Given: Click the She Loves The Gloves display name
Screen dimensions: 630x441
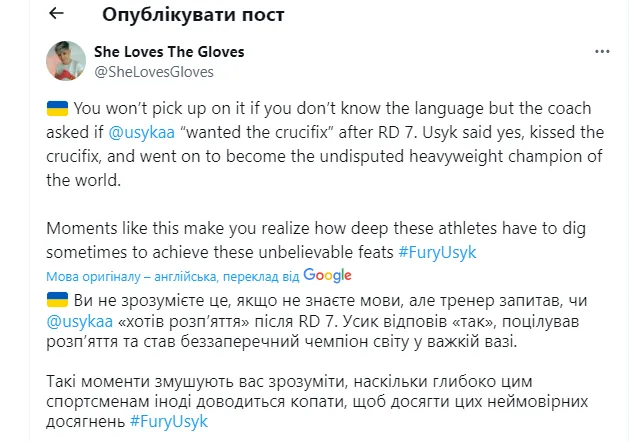Looking at the screenshot, I should pyautogui.click(x=168, y=51).
